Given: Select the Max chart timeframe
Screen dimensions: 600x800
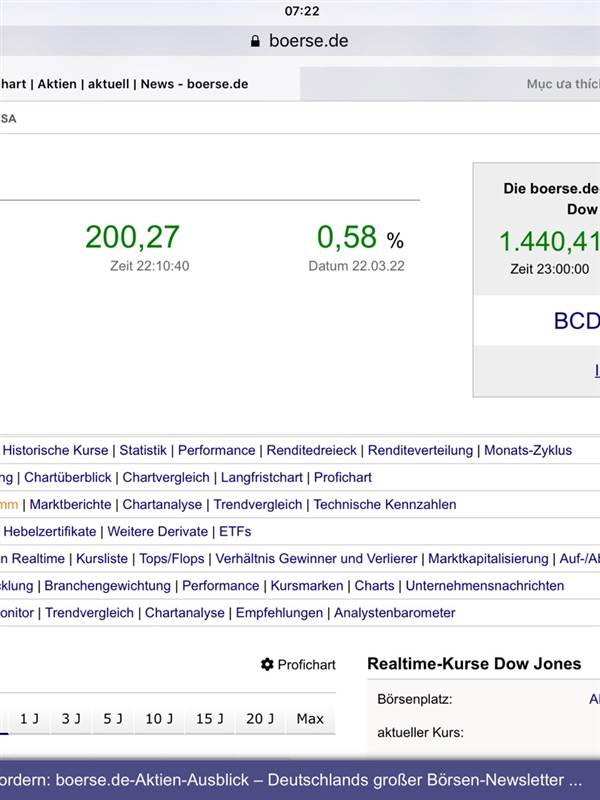Looking at the screenshot, I should click(x=310, y=719).
